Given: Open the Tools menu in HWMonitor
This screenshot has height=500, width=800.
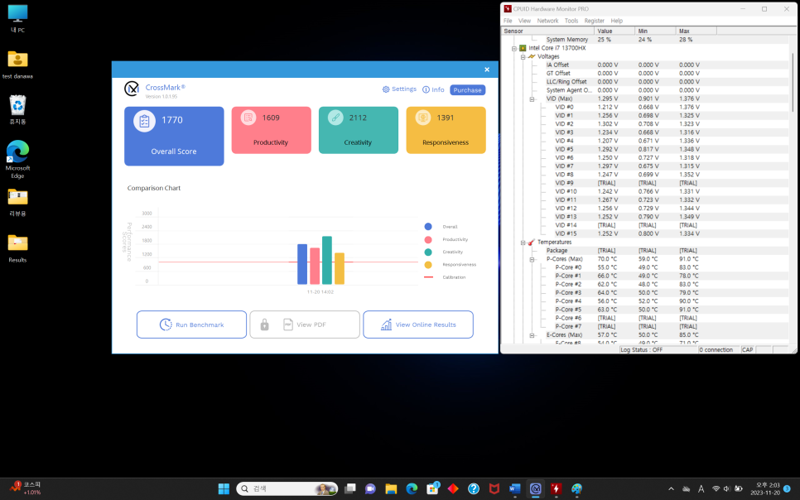Looking at the screenshot, I should point(571,21).
